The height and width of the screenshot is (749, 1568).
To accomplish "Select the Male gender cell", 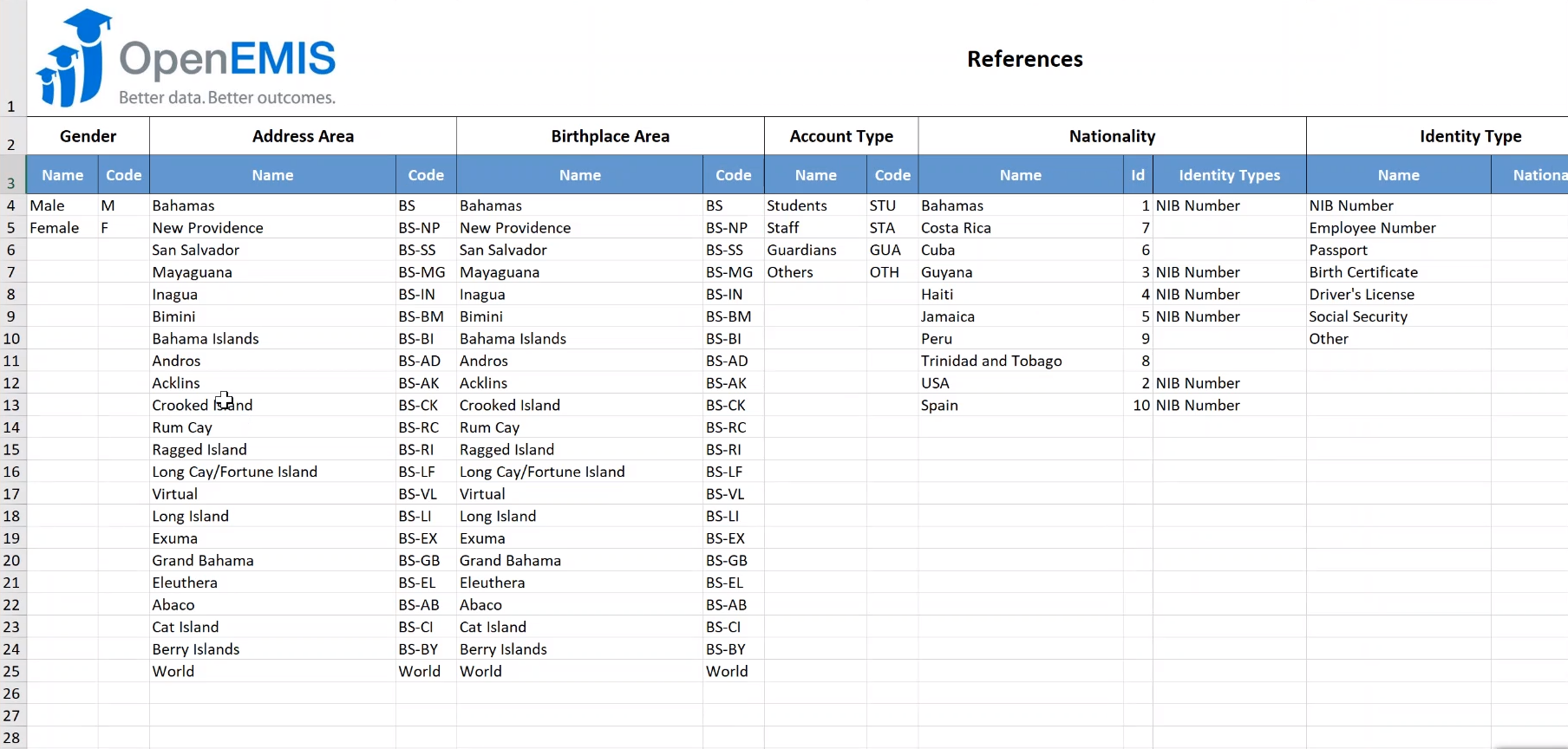I will (x=62, y=205).
